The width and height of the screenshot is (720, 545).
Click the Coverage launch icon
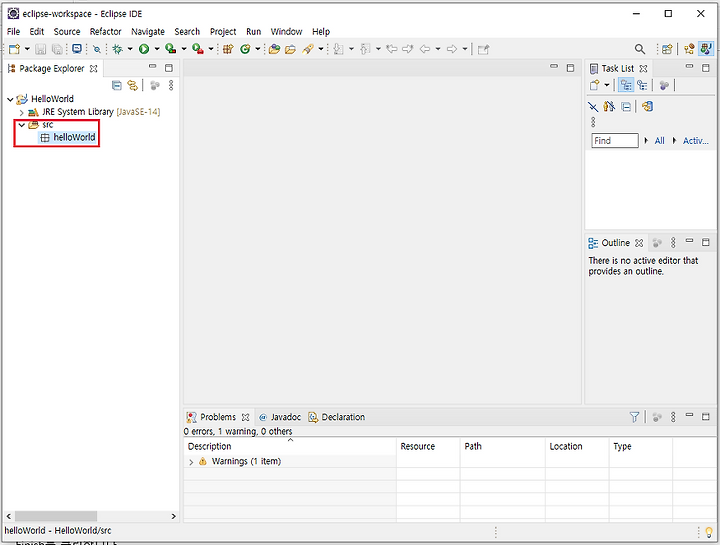click(x=171, y=49)
